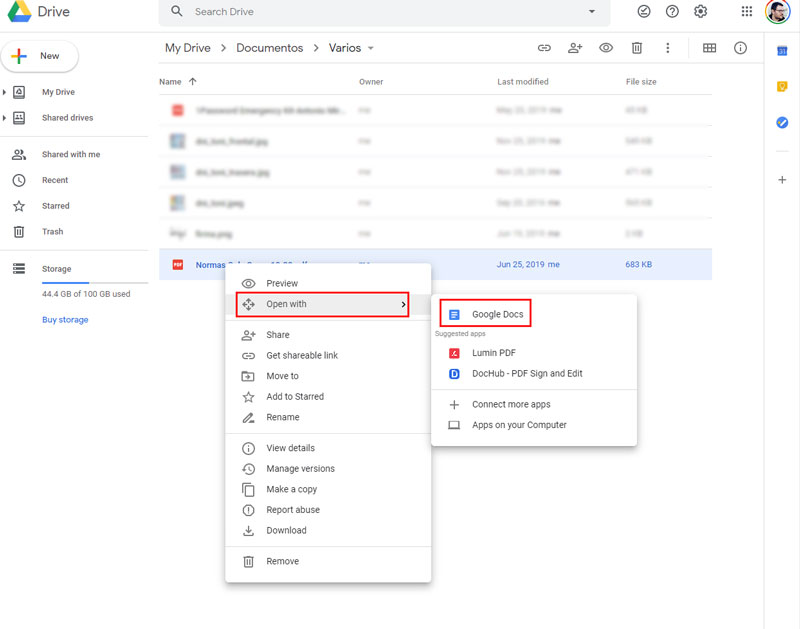
Task: Expand the Shared drives tree arrow
Action: [5, 118]
